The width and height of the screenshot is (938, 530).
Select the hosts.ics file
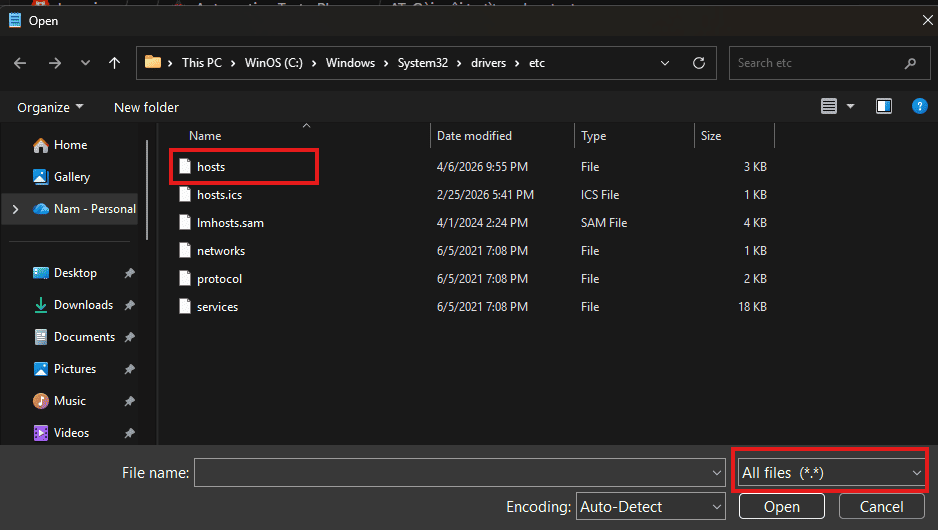pyautogui.click(x=220, y=195)
